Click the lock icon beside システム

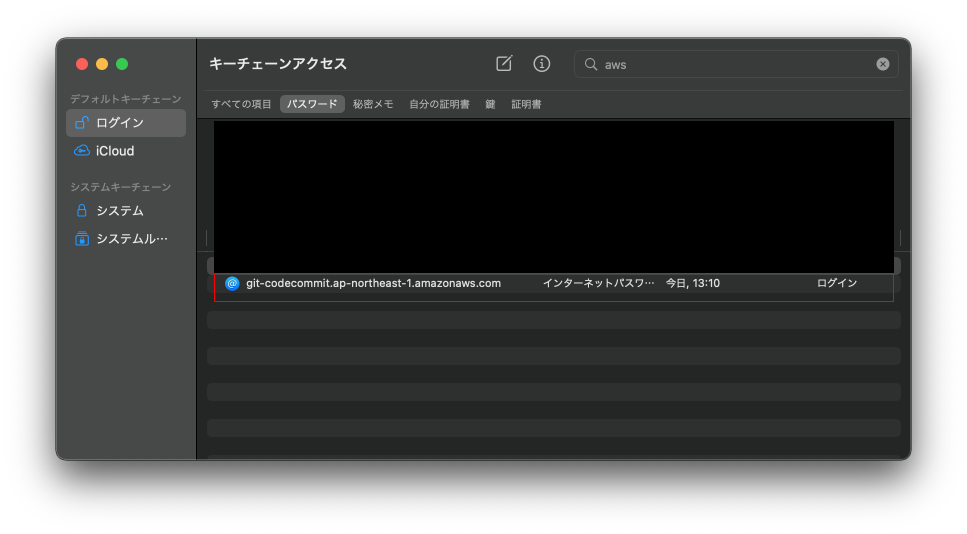tap(81, 210)
